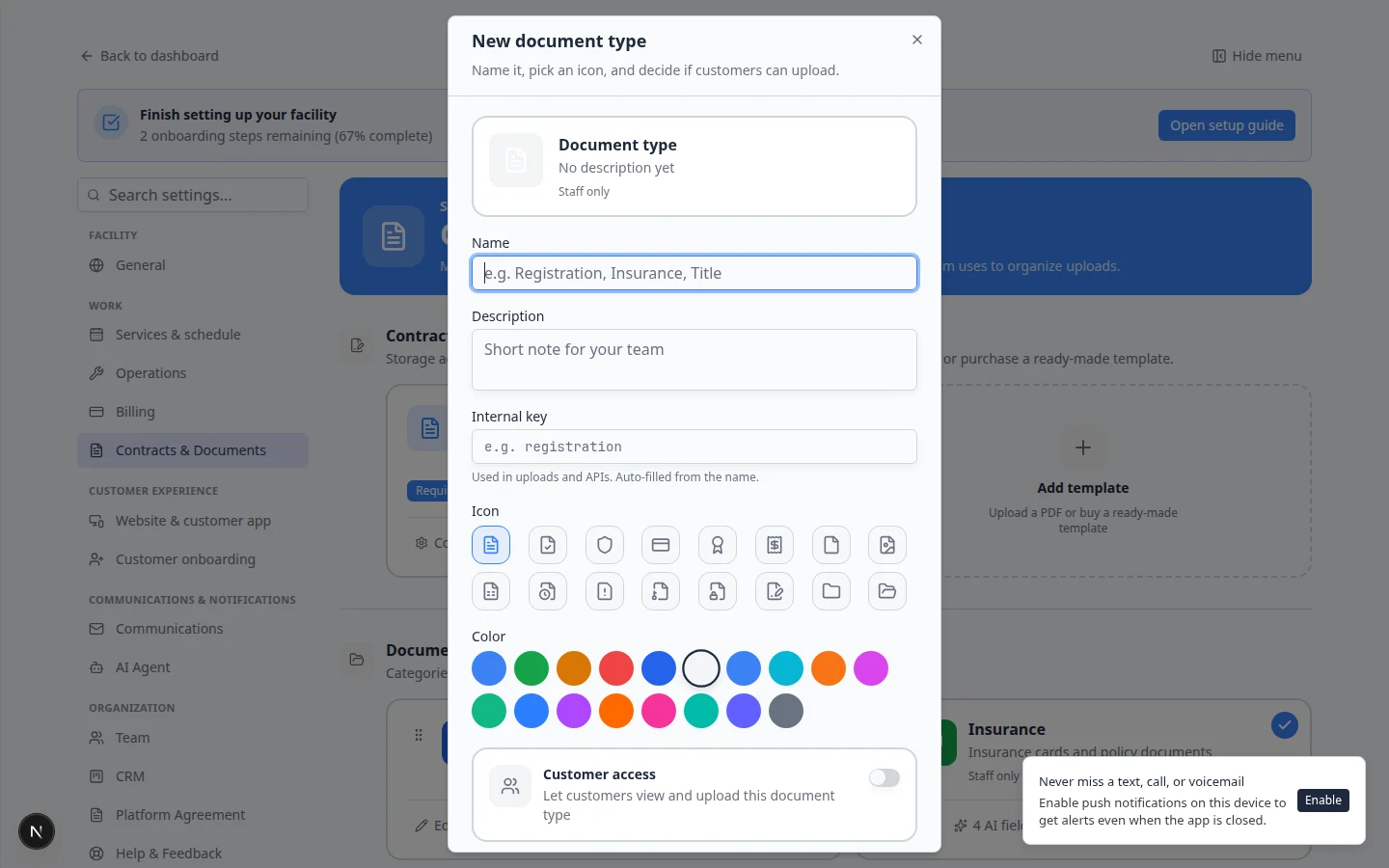This screenshot has width=1389, height=868.
Task: Pick the green color swatch
Action: tap(531, 668)
